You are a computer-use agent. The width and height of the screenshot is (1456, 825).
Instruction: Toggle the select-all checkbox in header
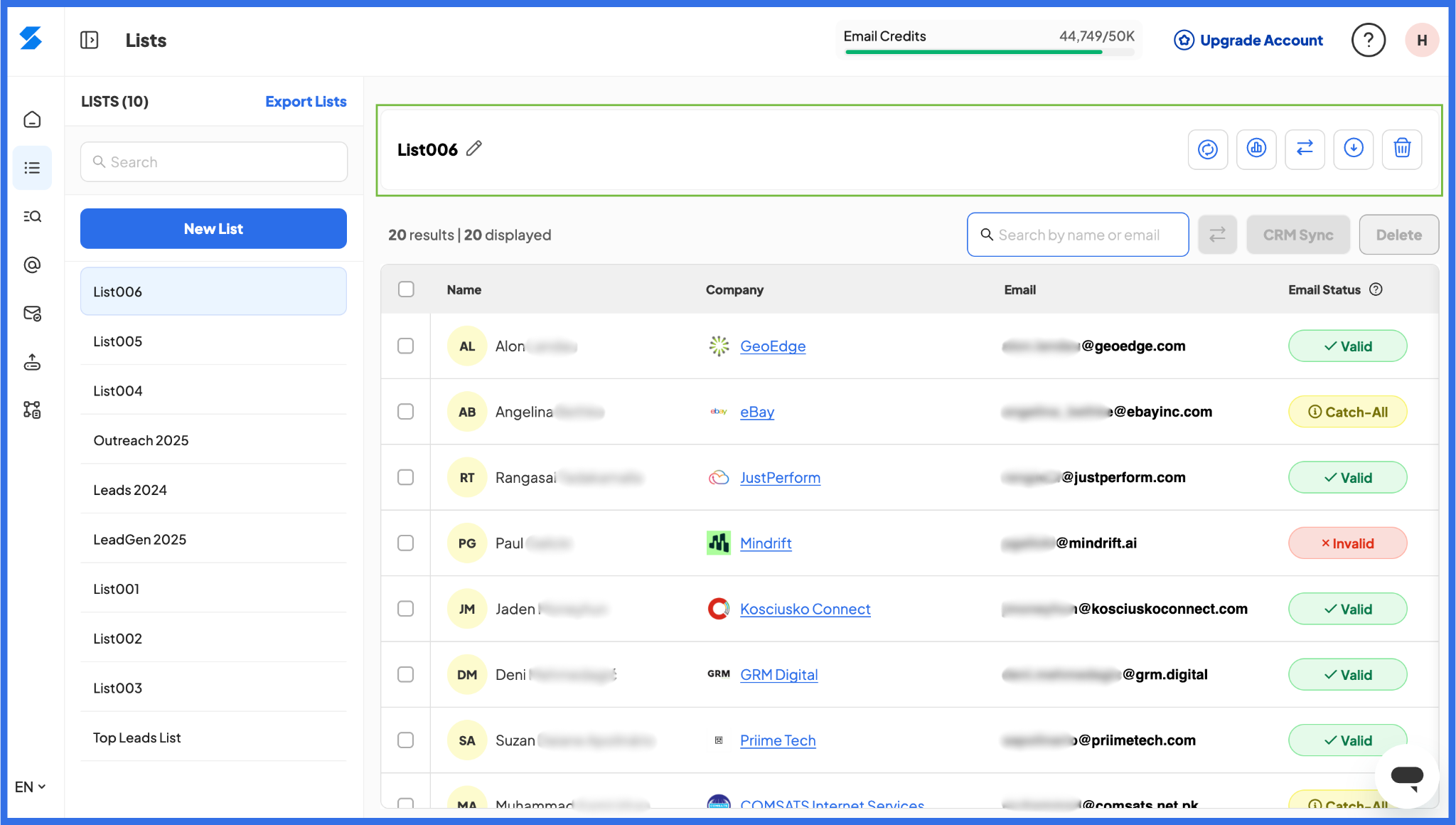pos(406,289)
